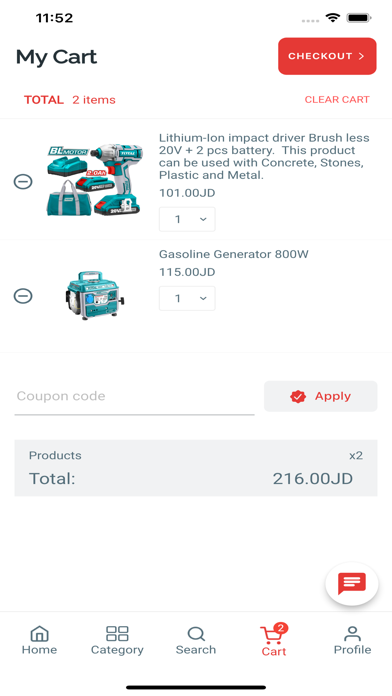Viewport: 392px width, 696px height.
Task: Apply the coupon with the Apply button
Action: [321, 396]
